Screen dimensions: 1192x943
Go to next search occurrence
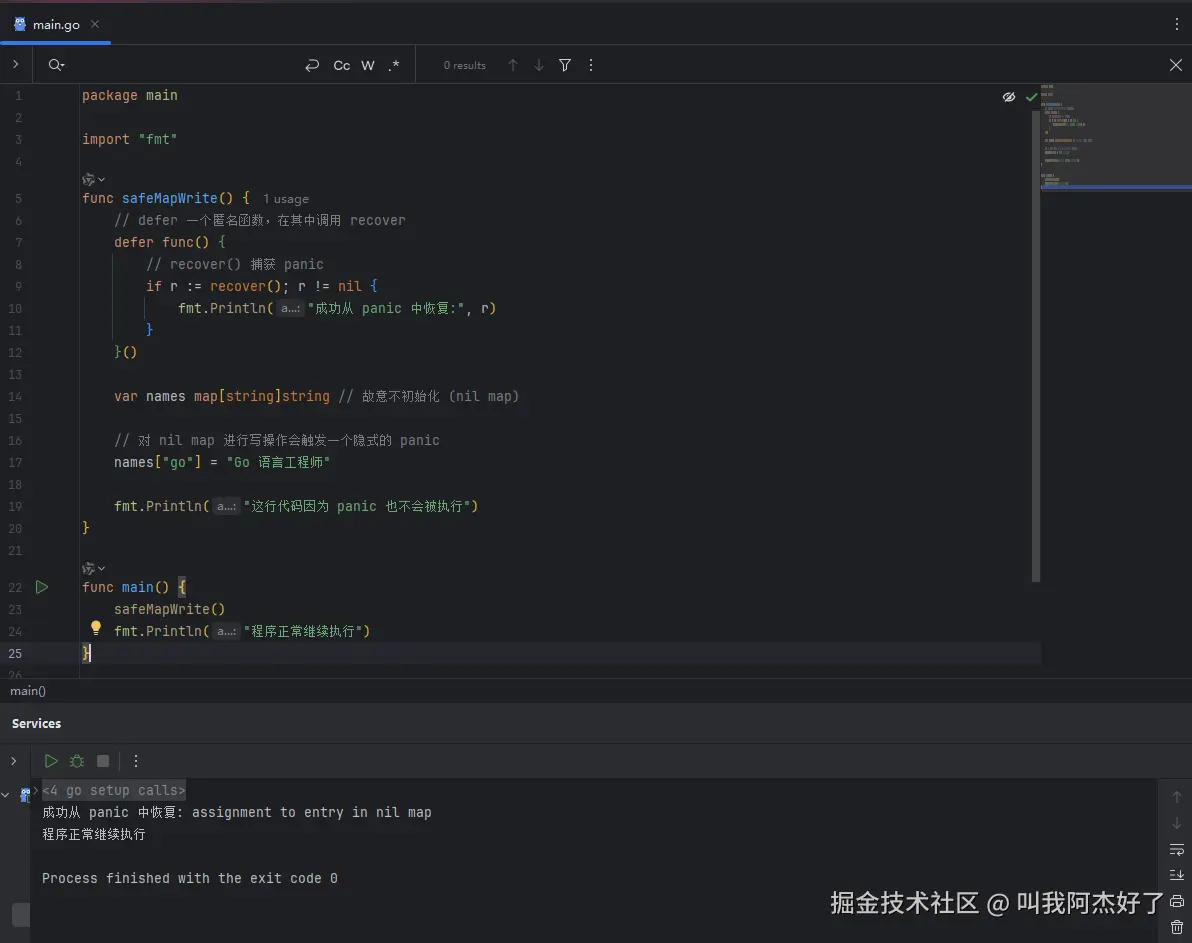pos(539,65)
